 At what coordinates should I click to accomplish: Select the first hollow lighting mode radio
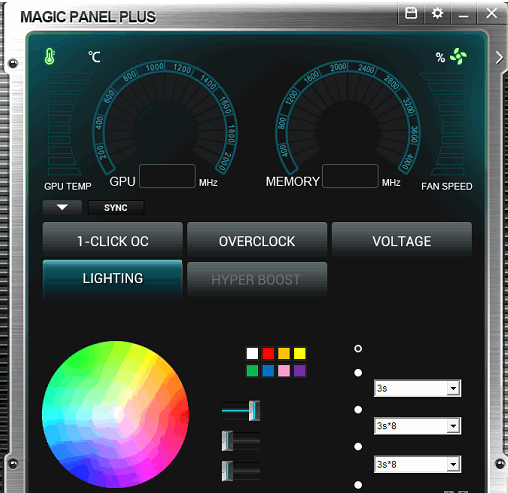[358, 349]
